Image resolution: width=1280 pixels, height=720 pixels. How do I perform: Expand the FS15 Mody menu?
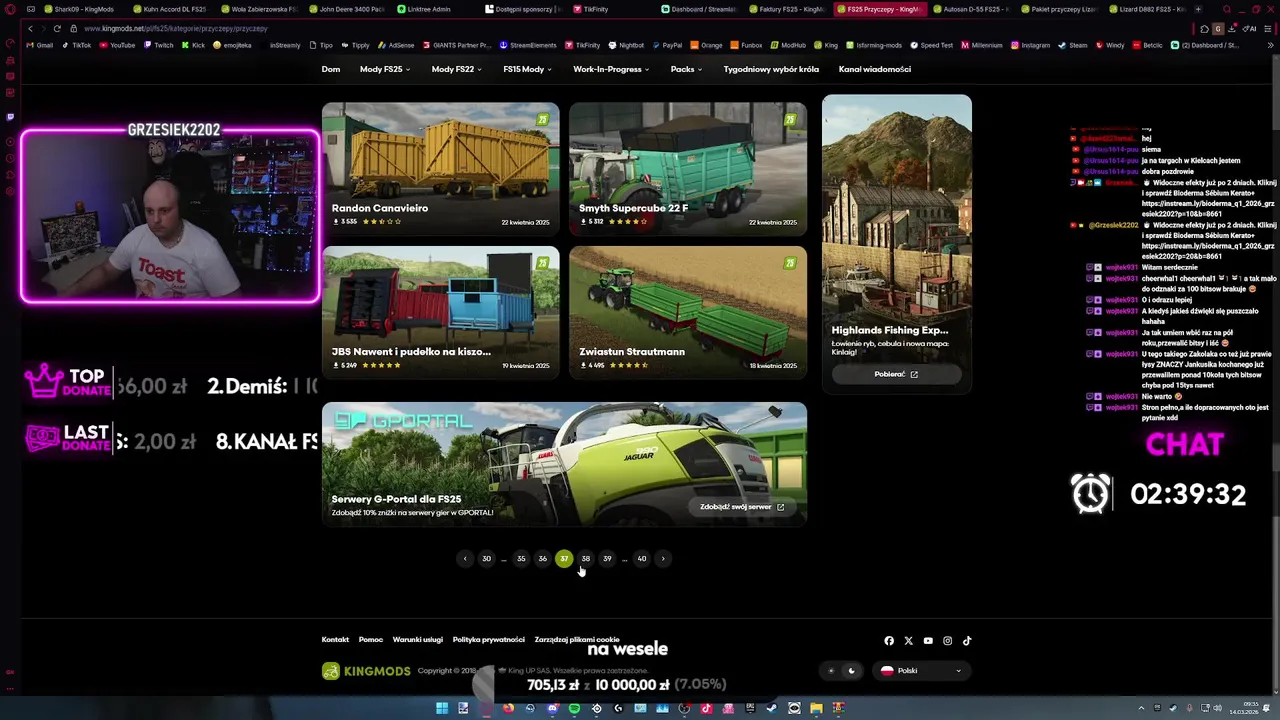point(528,69)
